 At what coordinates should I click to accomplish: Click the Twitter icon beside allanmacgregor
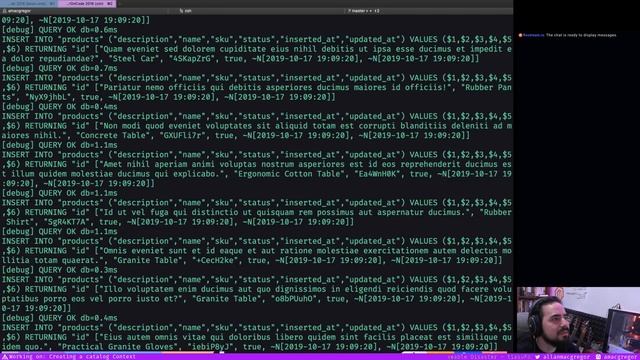(x=538, y=357)
